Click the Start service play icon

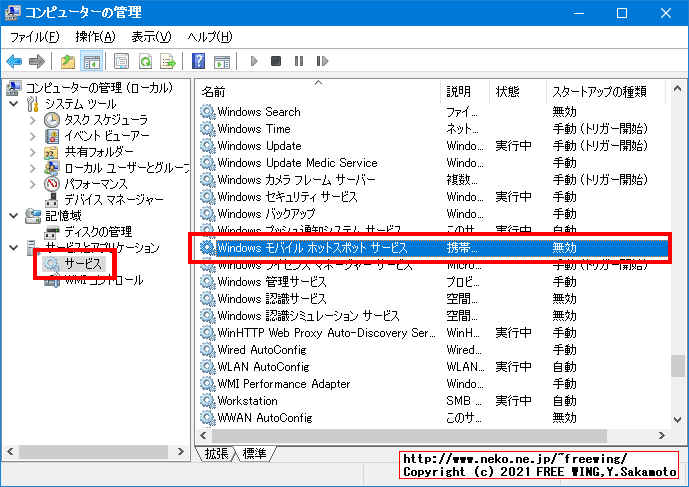[254, 61]
